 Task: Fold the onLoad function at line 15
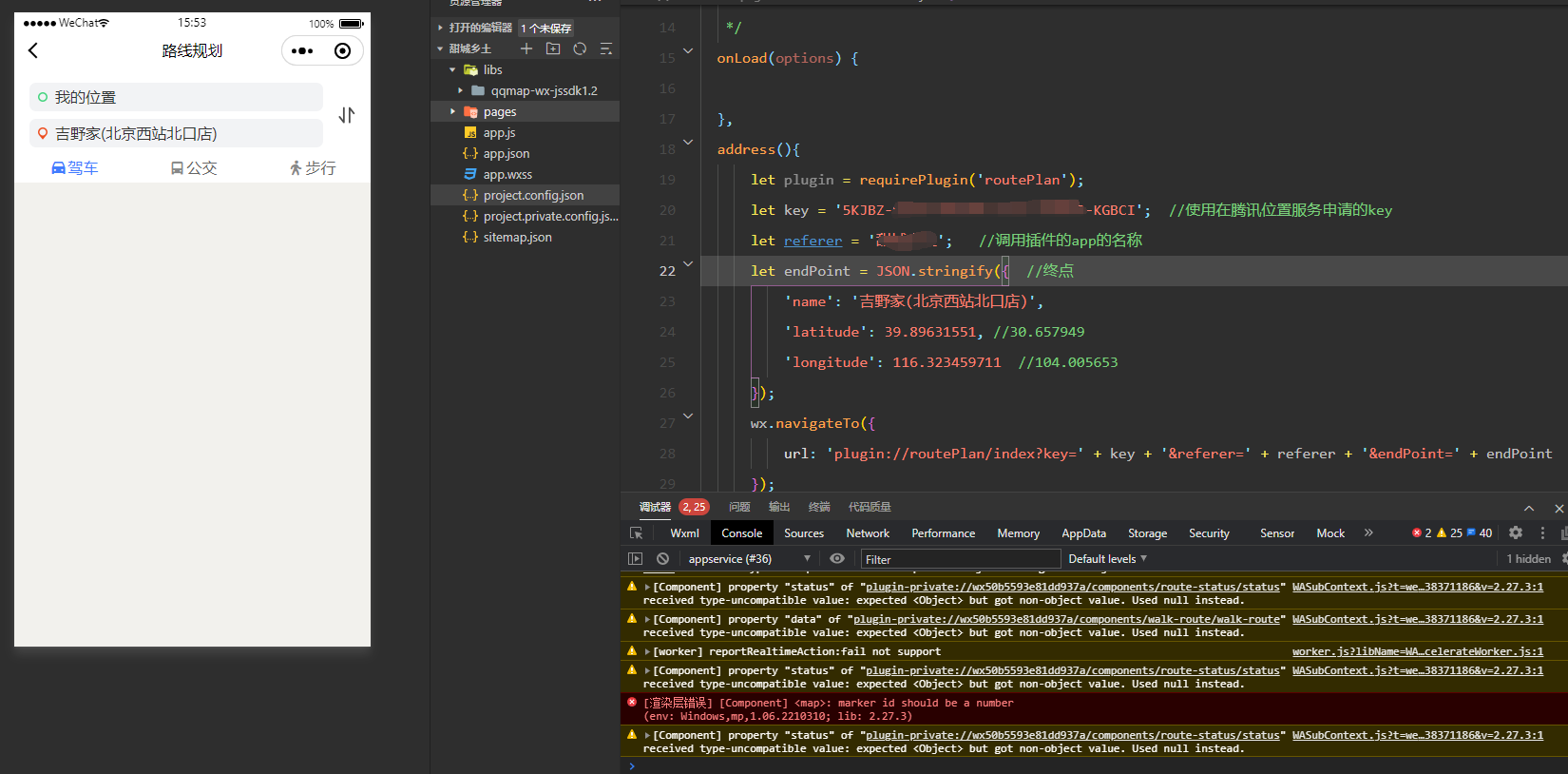click(x=688, y=50)
